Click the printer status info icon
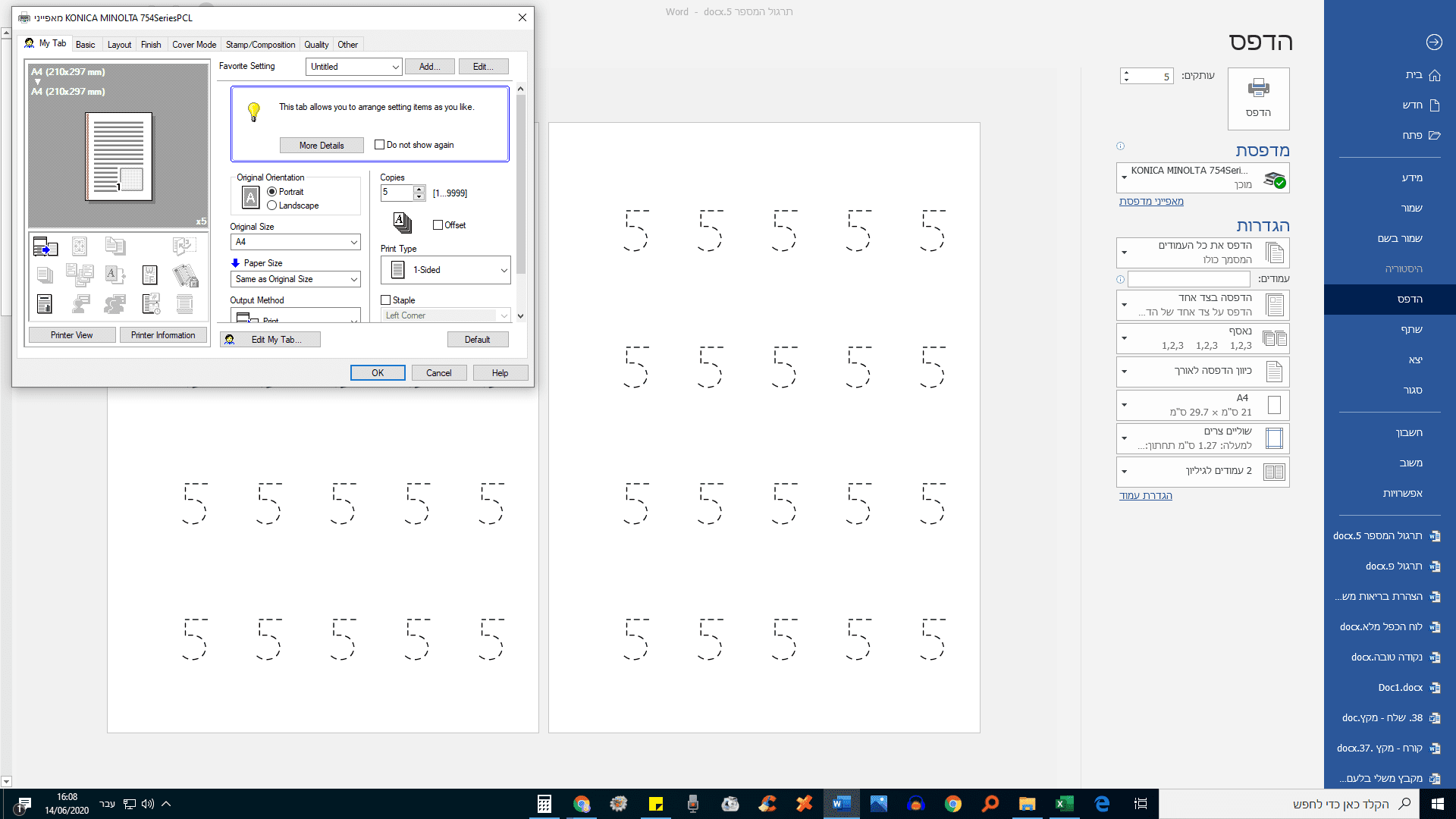1456x819 pixels. point(1120,146)
